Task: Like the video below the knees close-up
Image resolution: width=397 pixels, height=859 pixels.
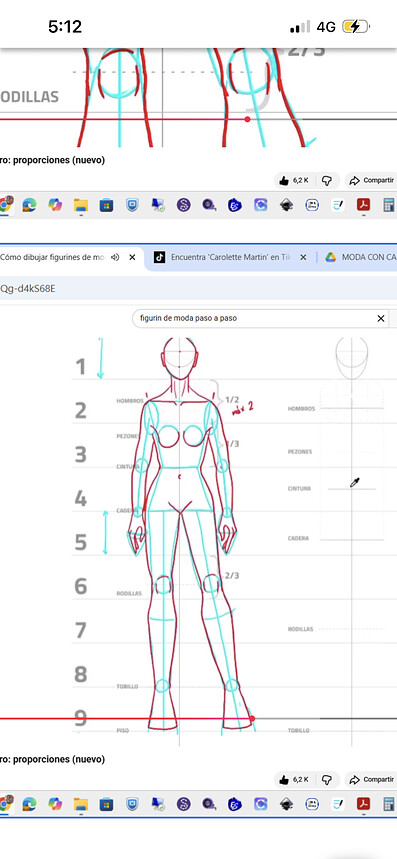Action: (294, 180)
